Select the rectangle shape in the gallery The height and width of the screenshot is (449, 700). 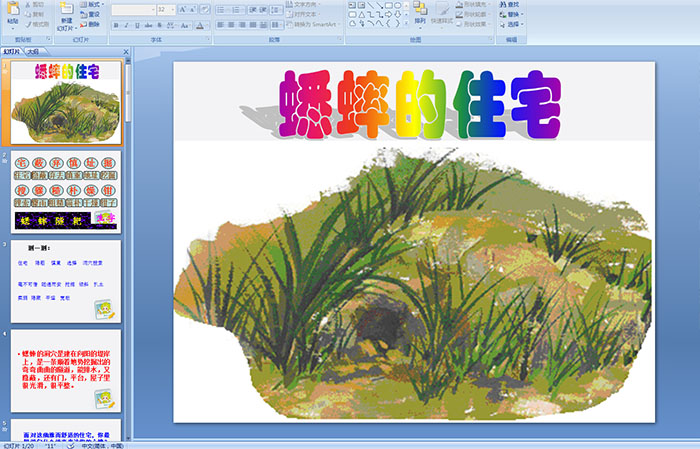(x=388, y=5)
